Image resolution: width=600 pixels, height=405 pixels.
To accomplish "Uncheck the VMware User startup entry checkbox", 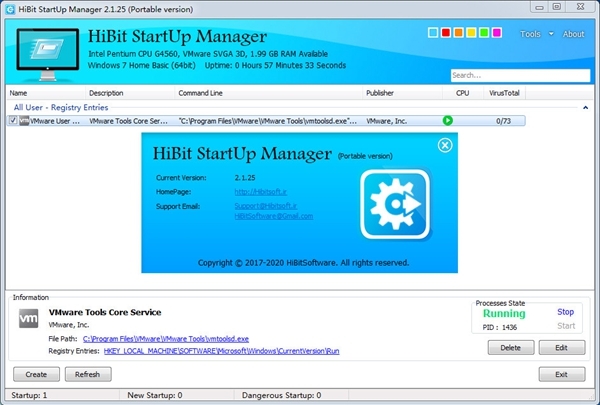I will pyautogui.click(x=13, y=121).
